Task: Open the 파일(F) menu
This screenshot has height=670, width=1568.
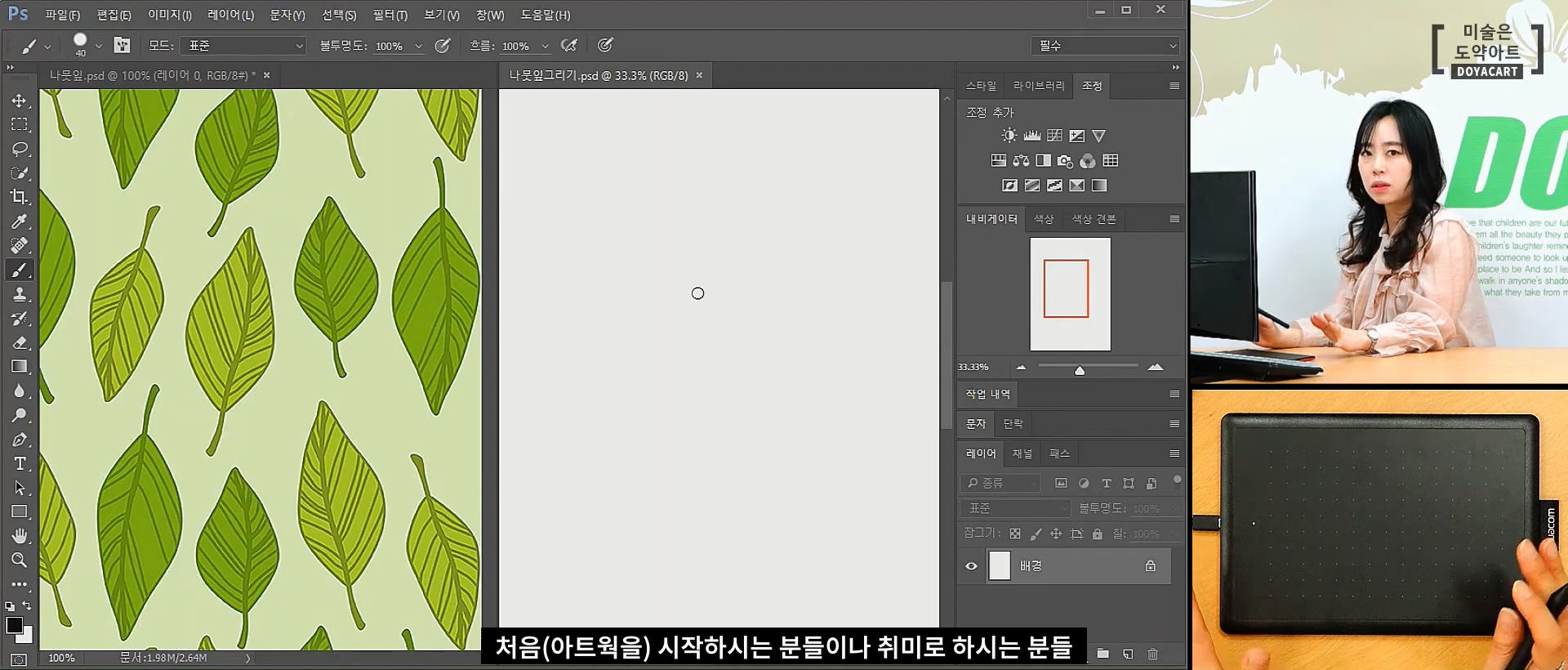Action: 62,15
